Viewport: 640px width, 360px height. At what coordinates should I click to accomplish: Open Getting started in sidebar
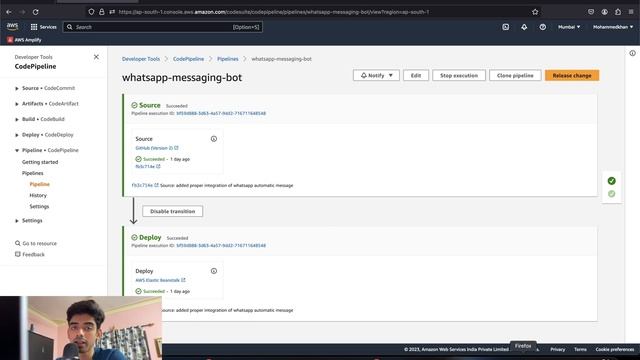40,162
